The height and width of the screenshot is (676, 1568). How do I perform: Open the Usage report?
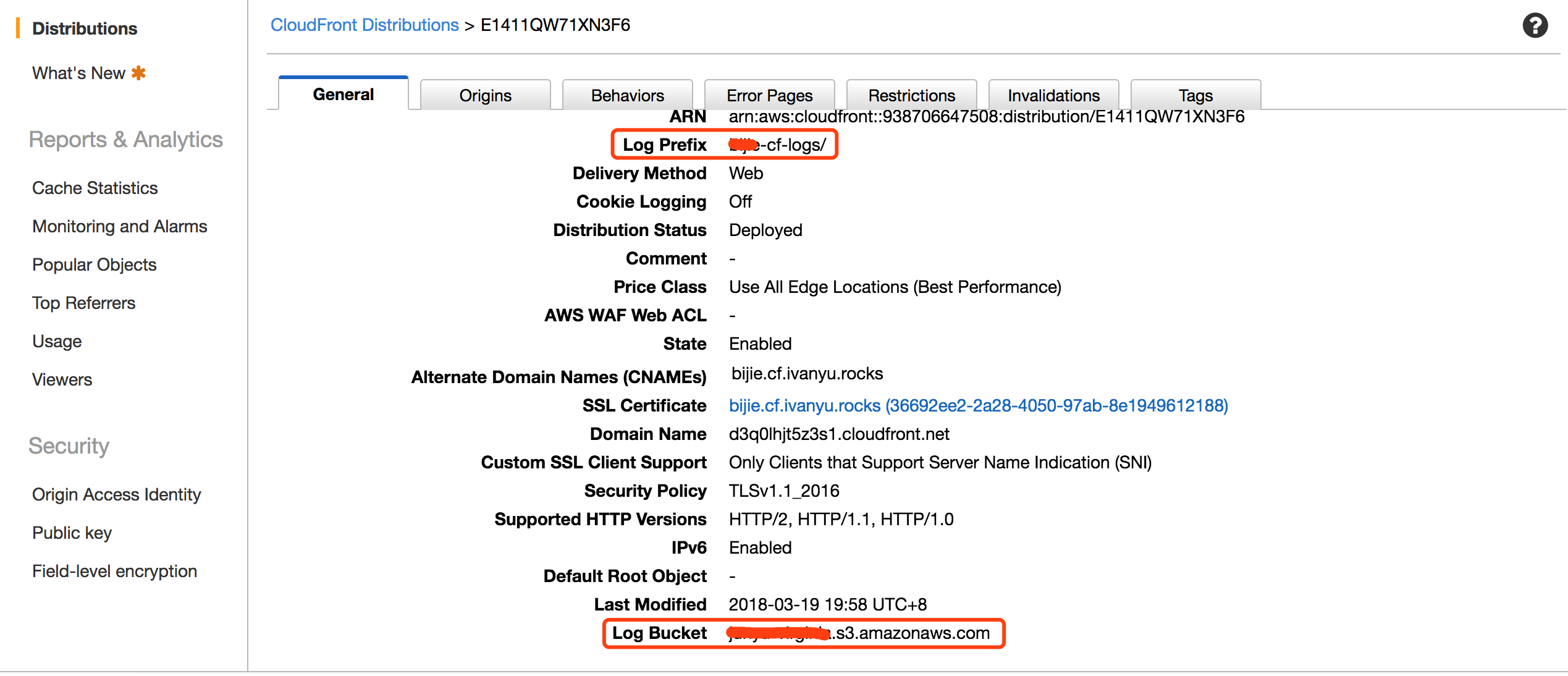[x=57, y=341]
